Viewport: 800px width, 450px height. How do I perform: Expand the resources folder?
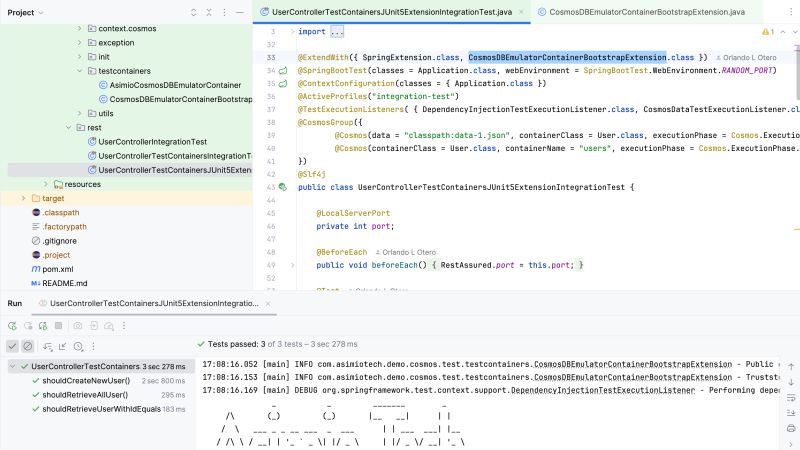pos(46,184)
